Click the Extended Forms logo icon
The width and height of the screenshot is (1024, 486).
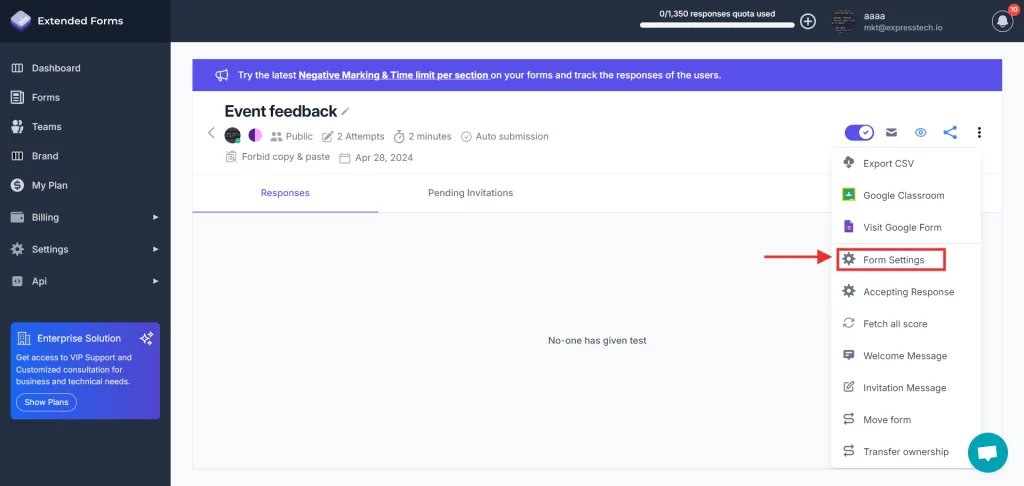(20, 20)
